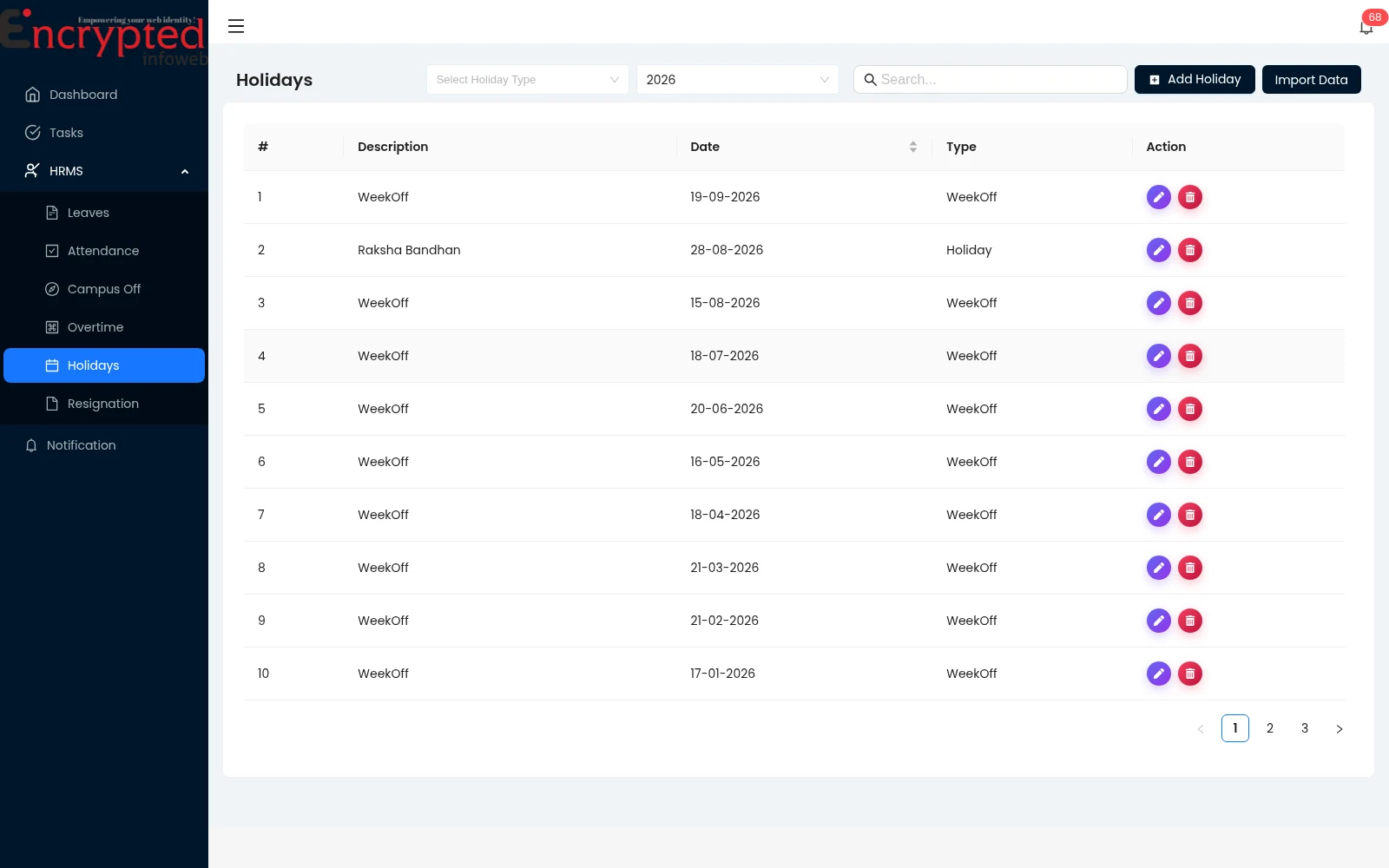This screenshot has width=1389, height=868.
Task: Edit the 20-06-2026 WeekOff entry
Action: 1159,409
